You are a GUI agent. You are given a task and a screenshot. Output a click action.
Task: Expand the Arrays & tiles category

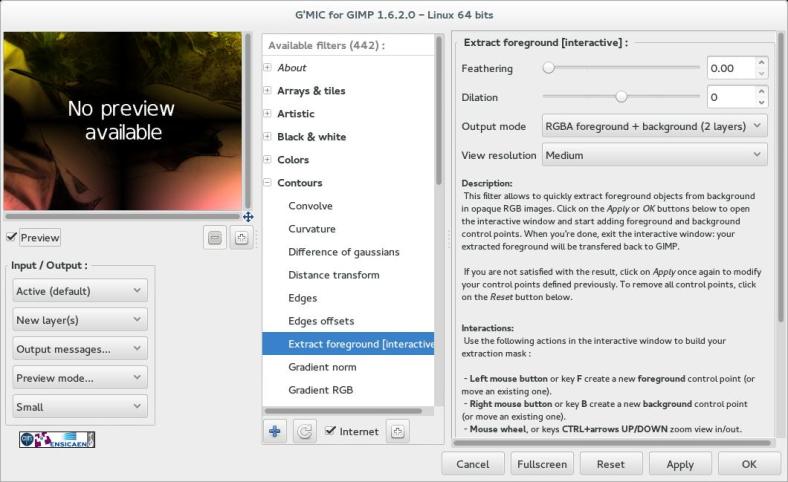267,90
